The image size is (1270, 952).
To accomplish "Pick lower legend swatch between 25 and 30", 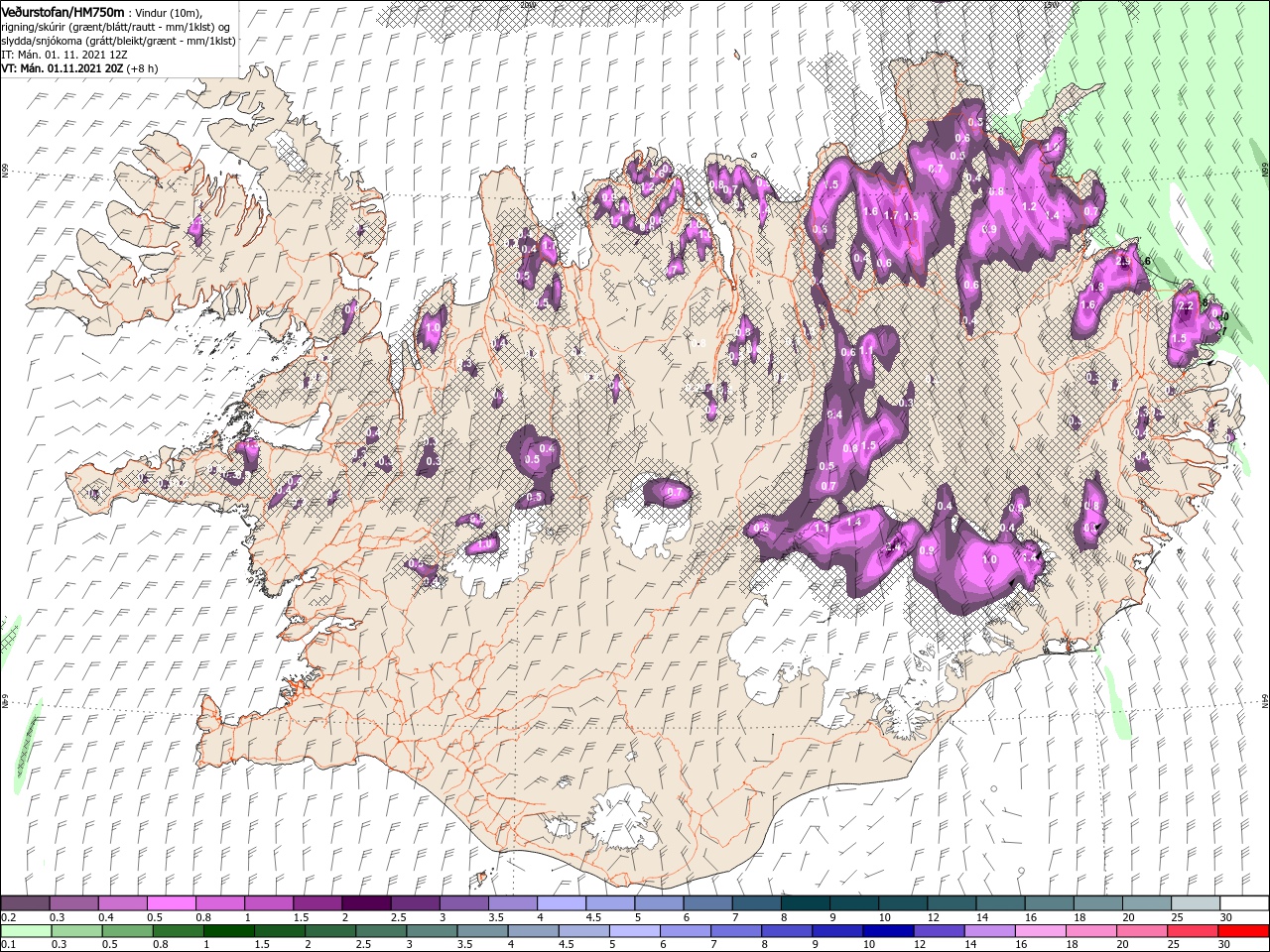I will 1192,931.
